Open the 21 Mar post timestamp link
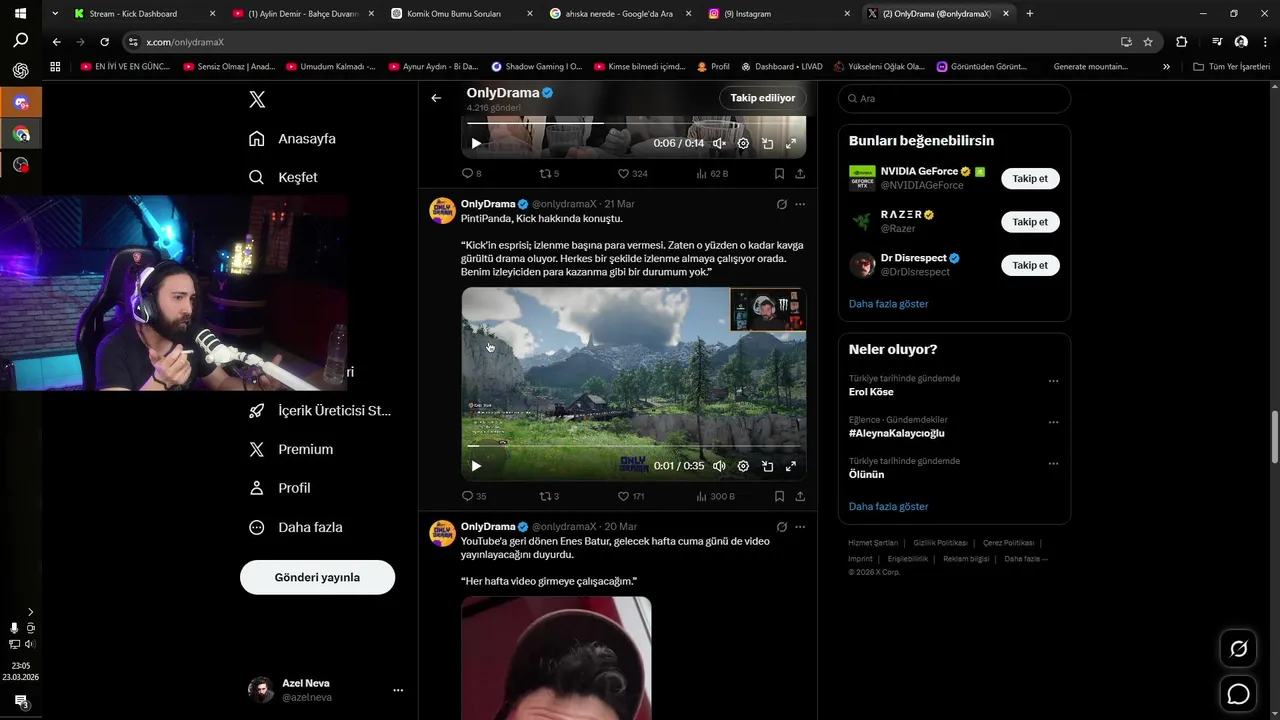The height and width of the screenshot is (720, 1280). point(619,204)
